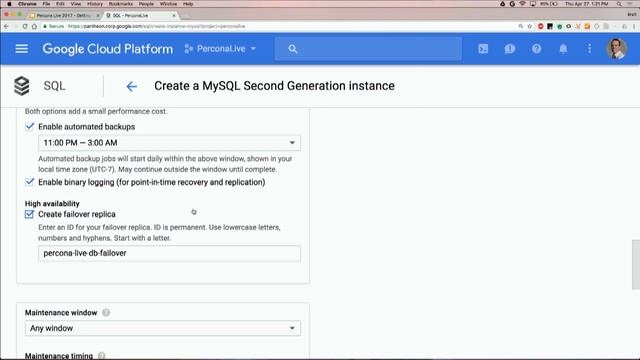Open the Bookmarks menu
The height and width of the screenshot is (360, 640).
(121, 4)
